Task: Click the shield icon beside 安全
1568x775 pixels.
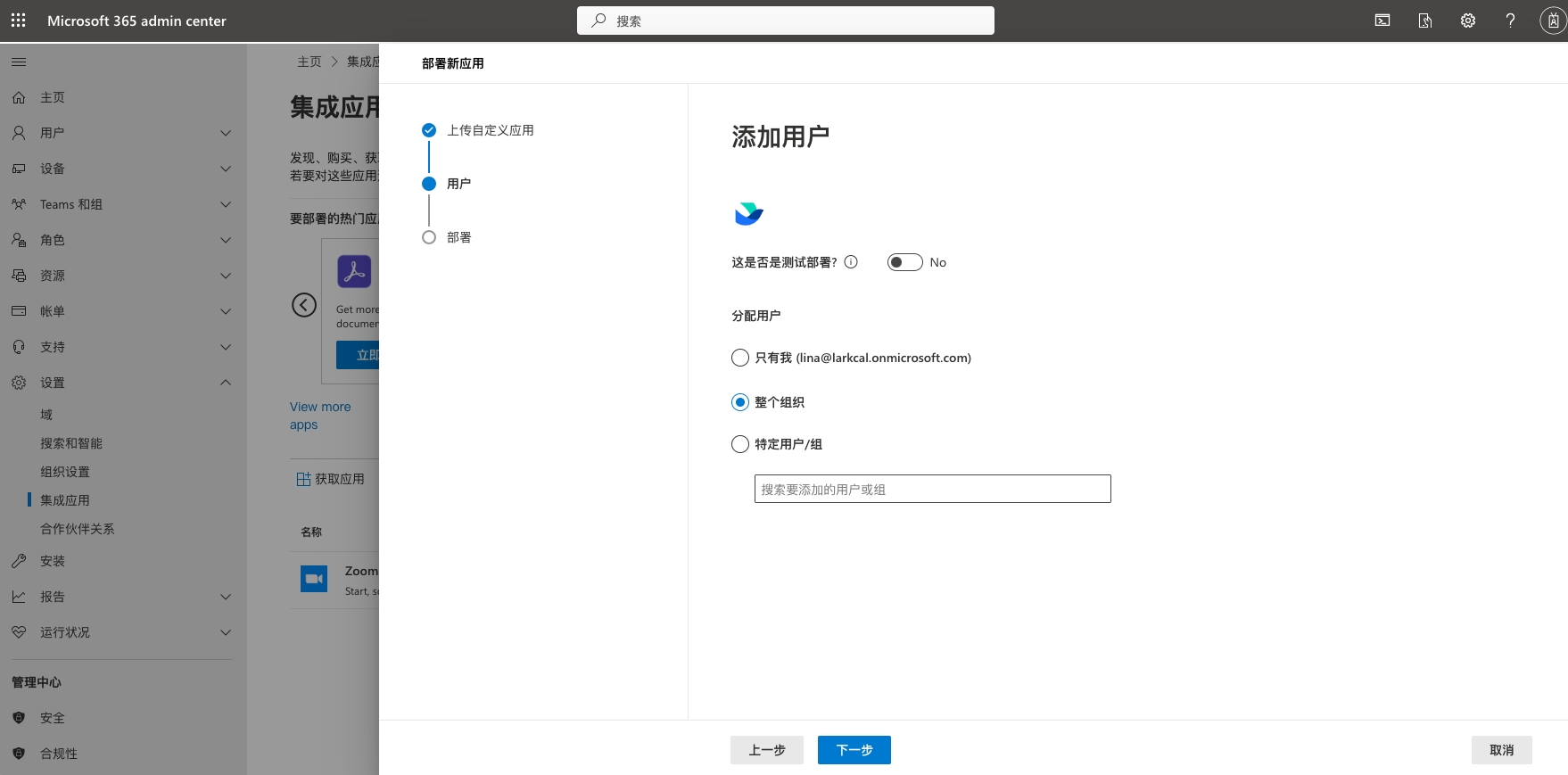Action: pos(19,718)
